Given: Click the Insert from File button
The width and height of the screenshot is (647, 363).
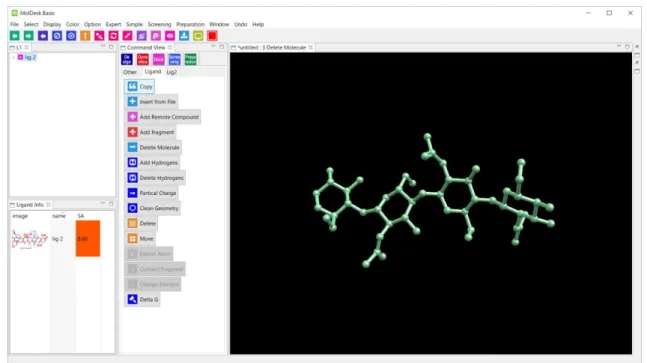Looking at the screenshot, I should pyautogui.click(x=151, y=101).
